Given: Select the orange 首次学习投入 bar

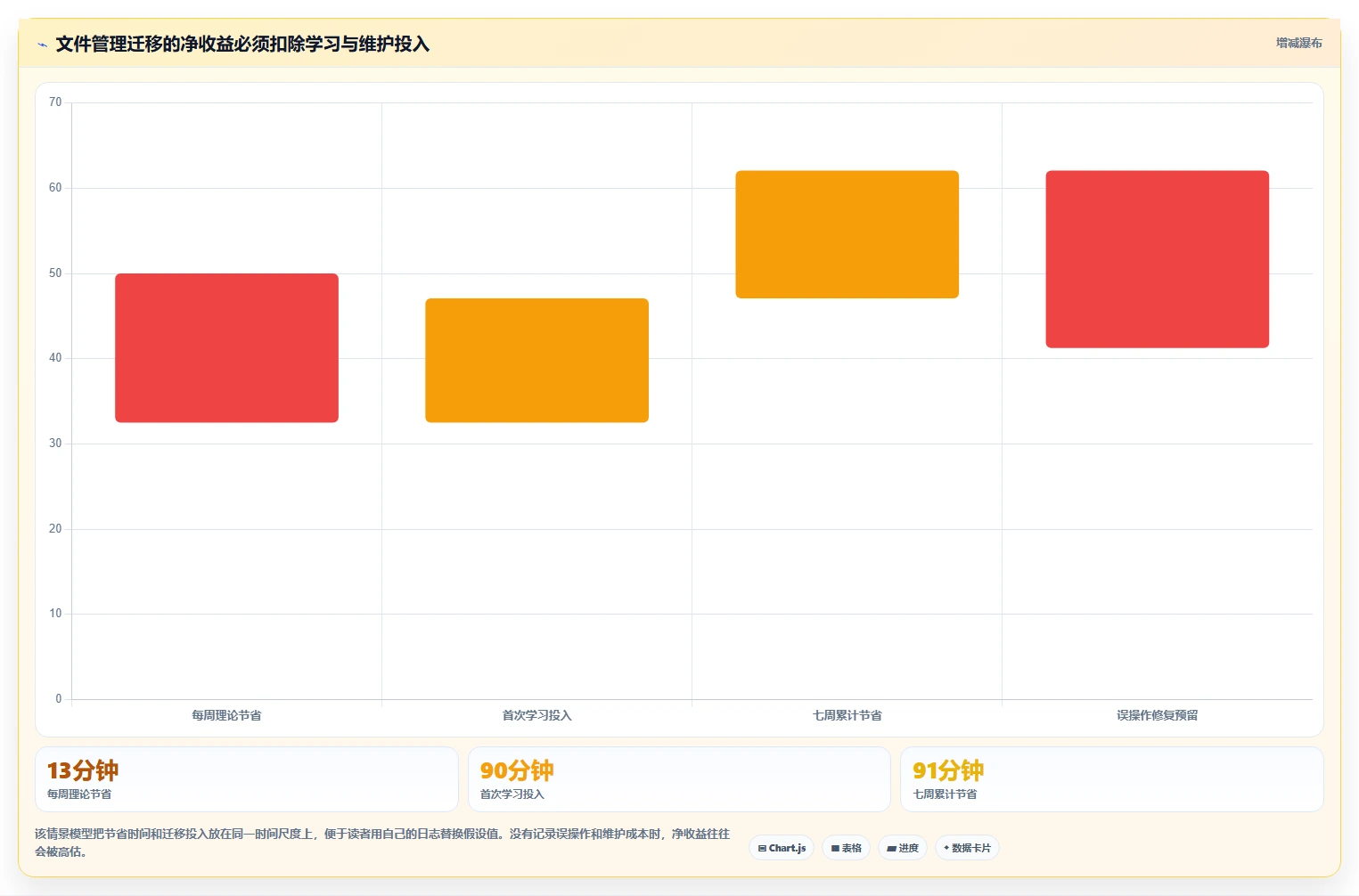Looking at the screenshot, I should click(x=536, y=360).
